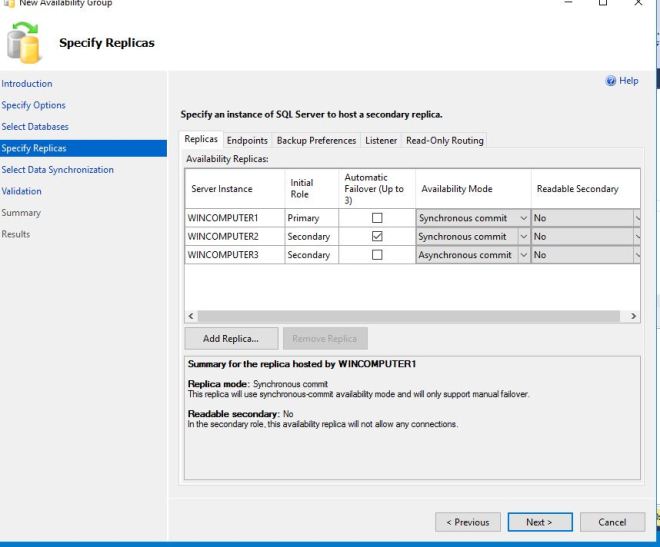Go to the Read-Only Routing tab
Screen dimensions: 660x547
coord(444,141)
